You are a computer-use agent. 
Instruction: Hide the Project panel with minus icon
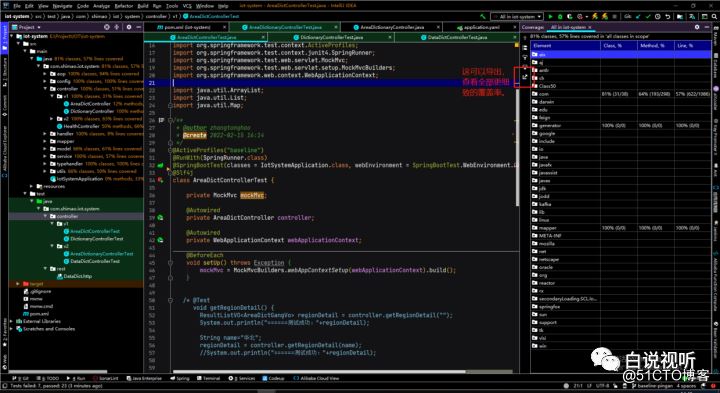[138, 27]
